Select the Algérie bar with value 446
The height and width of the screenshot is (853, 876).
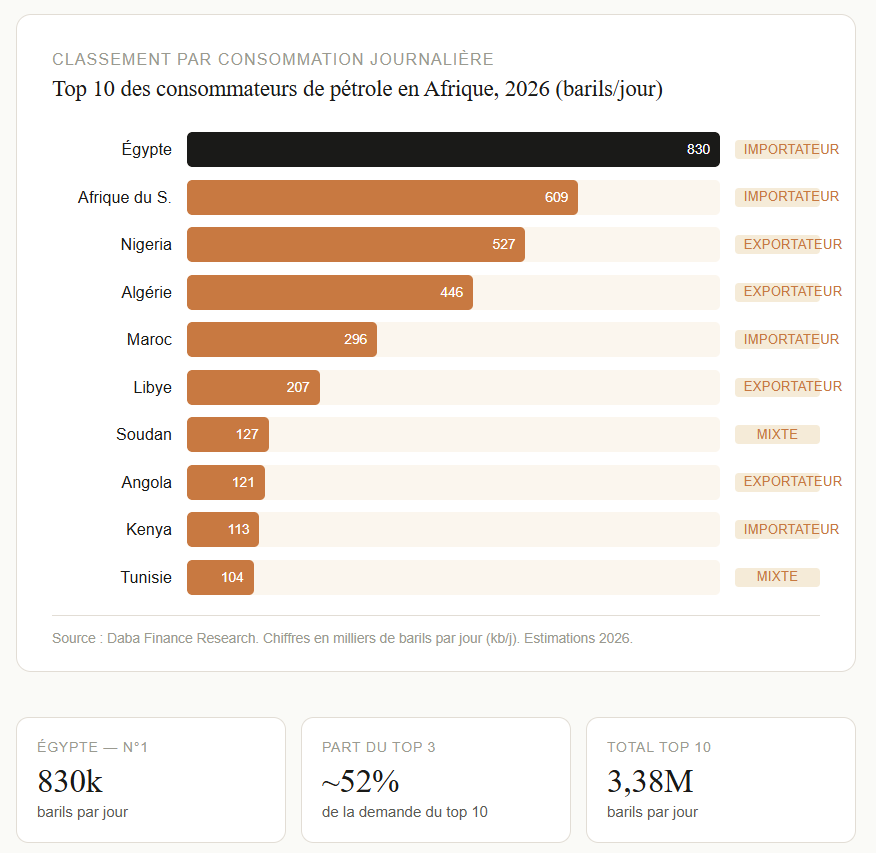coord(330,293)
